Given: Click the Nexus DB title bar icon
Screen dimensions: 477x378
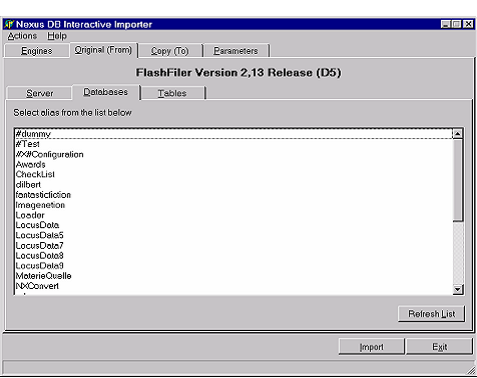Looking at the screenshot, I should [x=9, y=24].
